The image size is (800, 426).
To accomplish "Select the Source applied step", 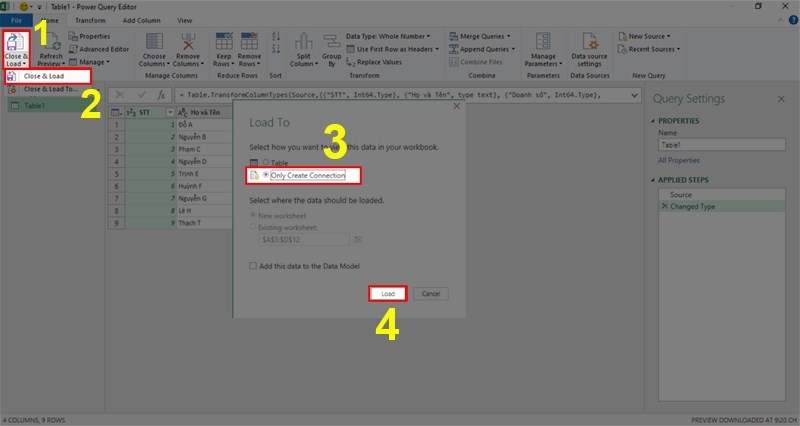I will [721, 194].
